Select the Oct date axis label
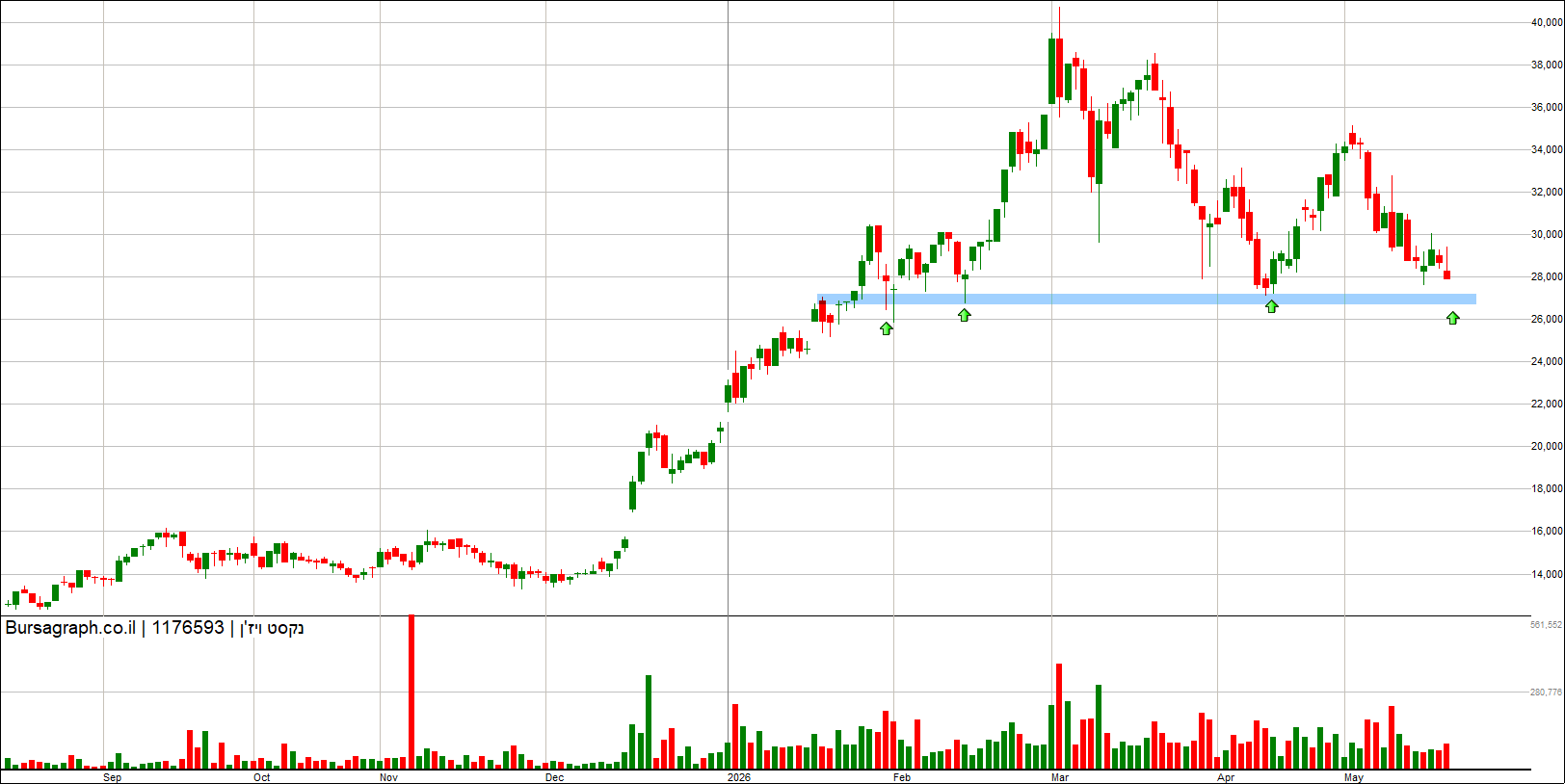This screenshot has height=784, width=1565. (x=262, y=777)
